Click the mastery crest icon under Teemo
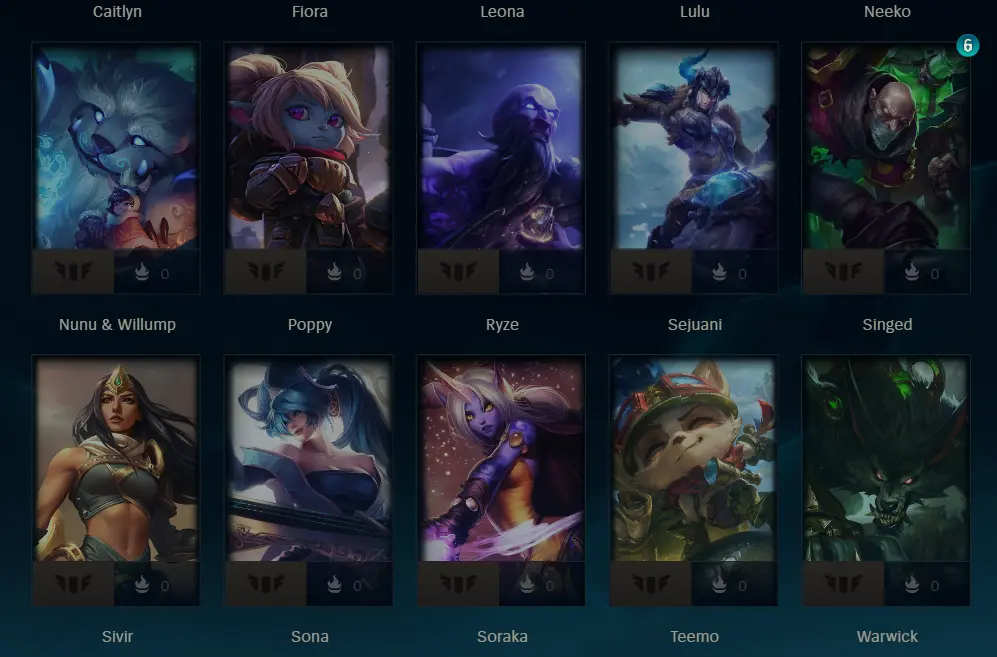This screenshot has width=997, height=657. [651, 583]
